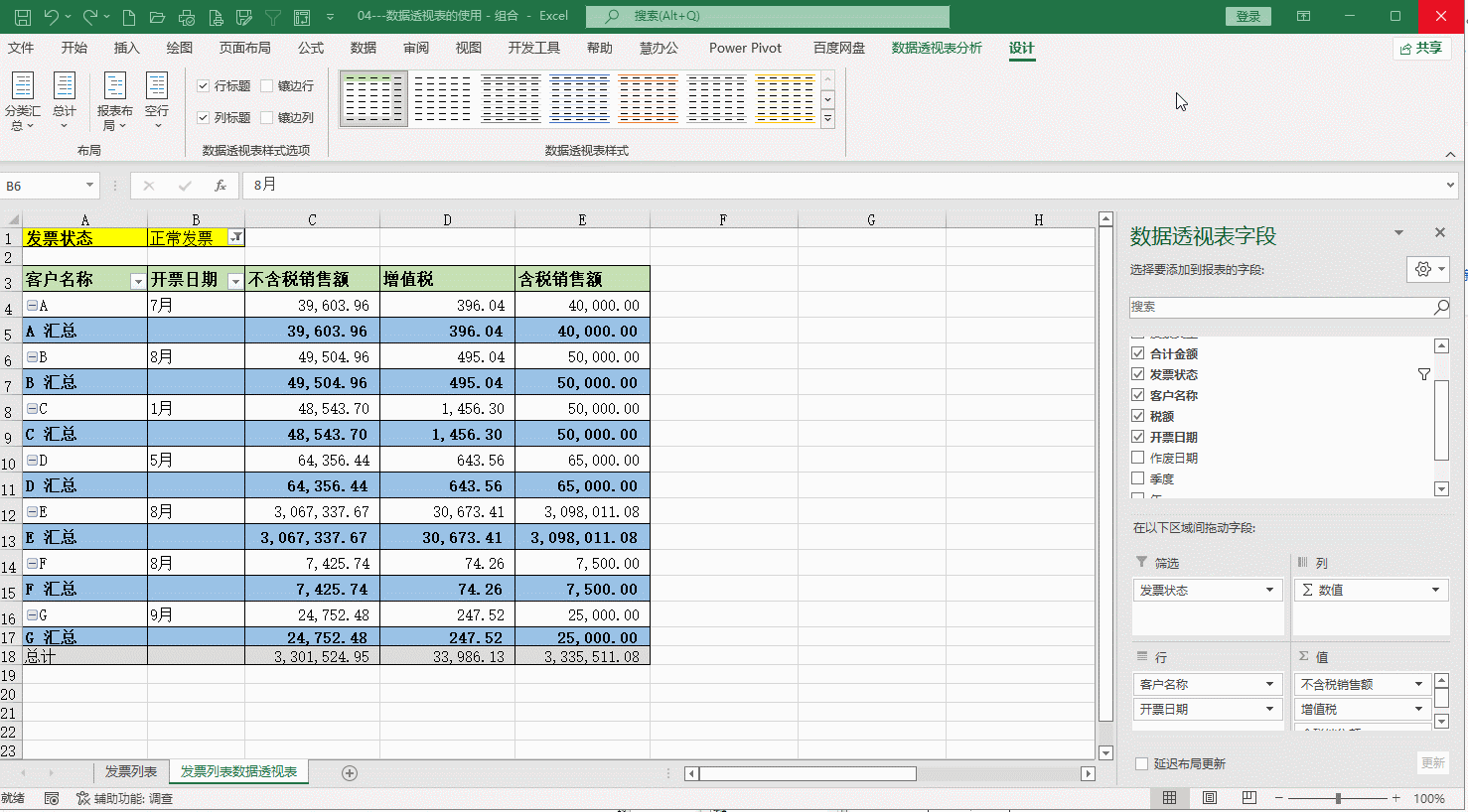1468x812 pixels.
Task: Enable Banded Columns (镶边列)
Action: pyautogui.click(x=266, y=117)
